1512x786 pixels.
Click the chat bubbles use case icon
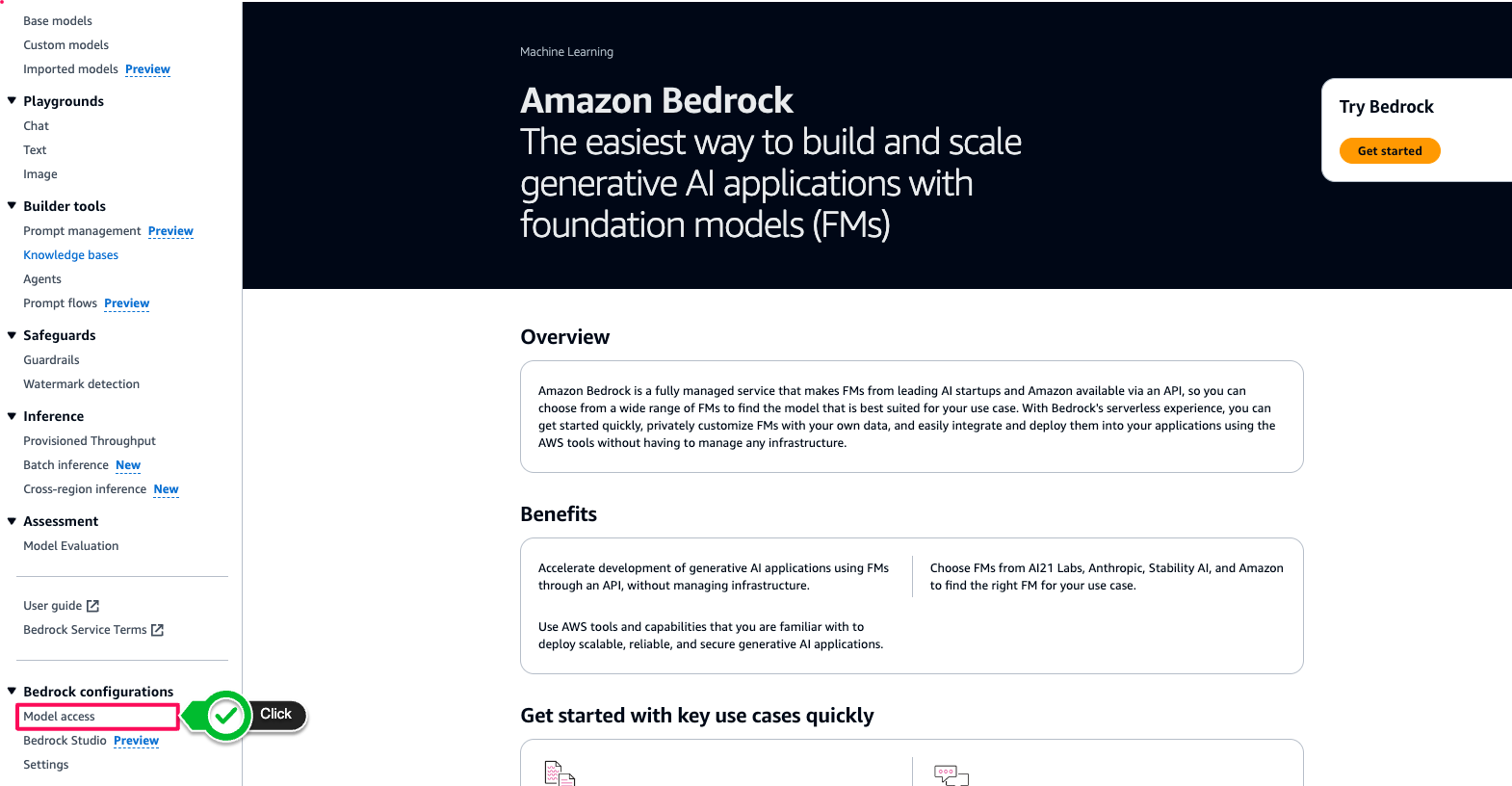click(951, 774)
